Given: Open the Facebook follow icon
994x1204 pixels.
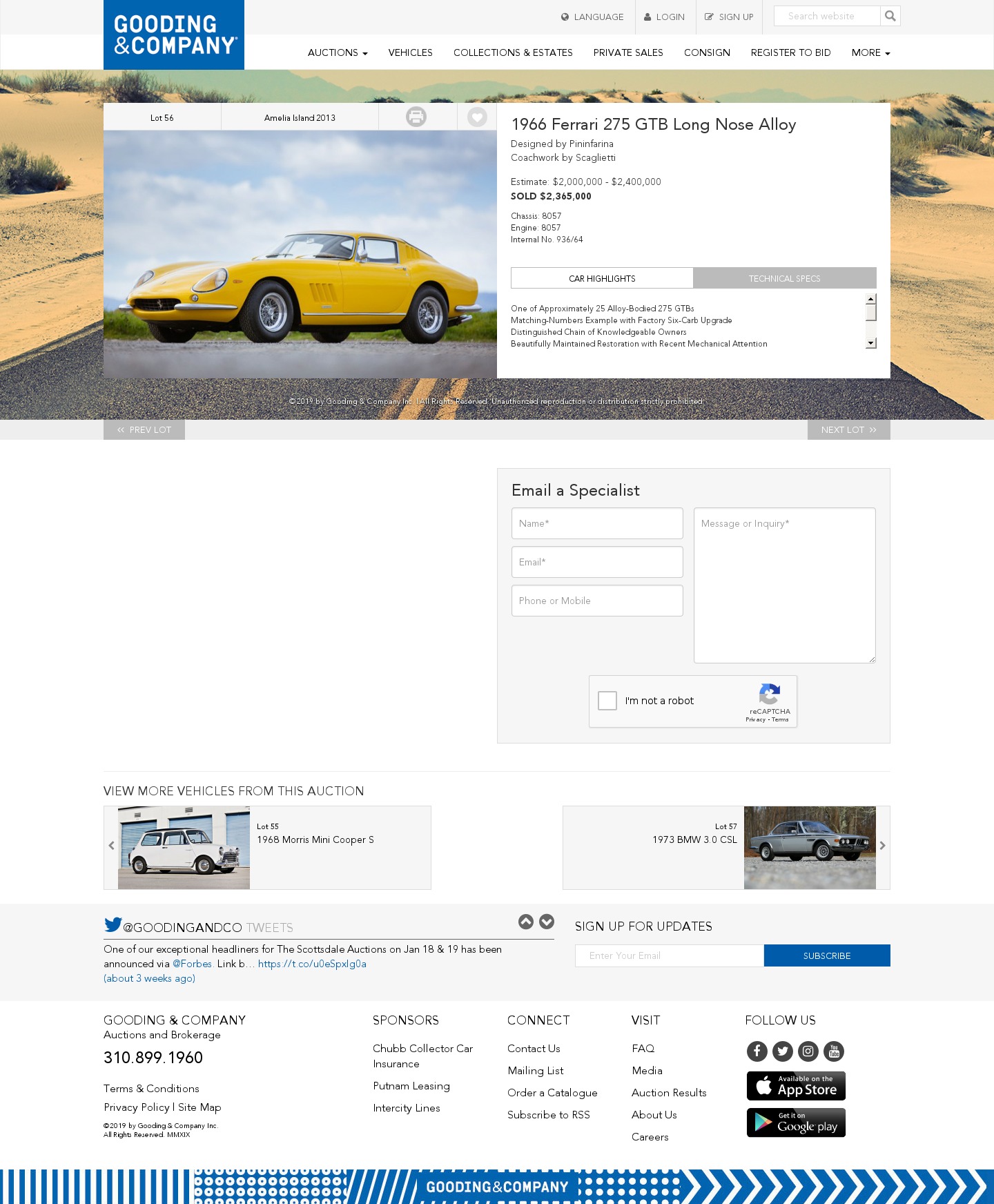Looking at the screenshot, I should (757, 1051).
